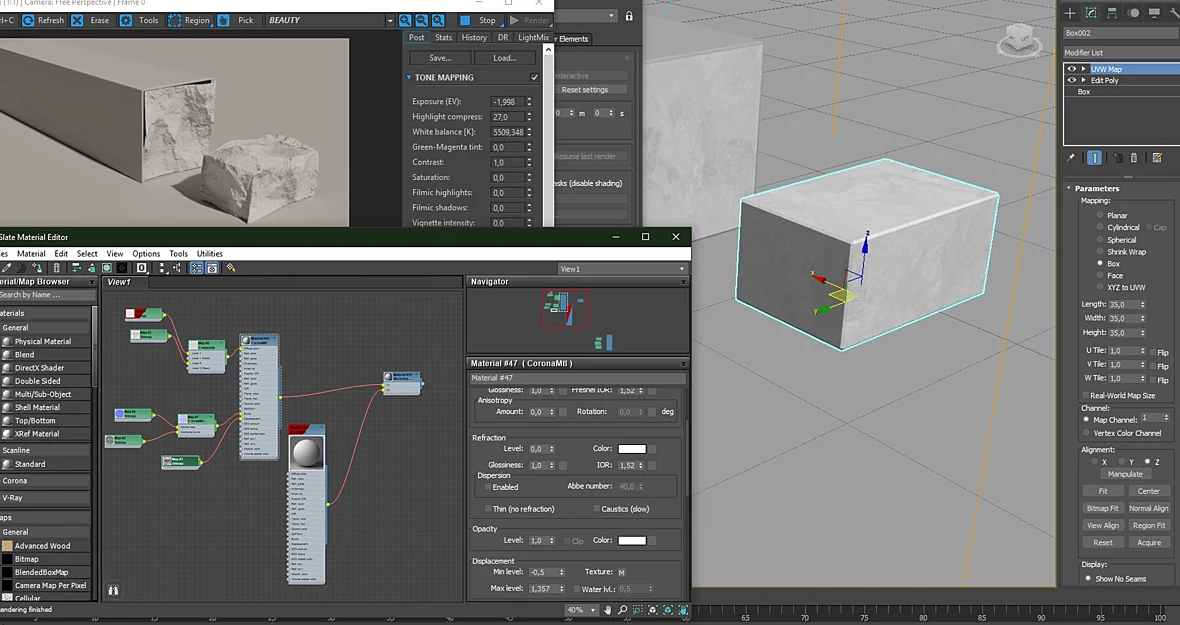Click the Acquire button in UVW Map parameters
The image size is (1180, 625).
click(1148, 542)
